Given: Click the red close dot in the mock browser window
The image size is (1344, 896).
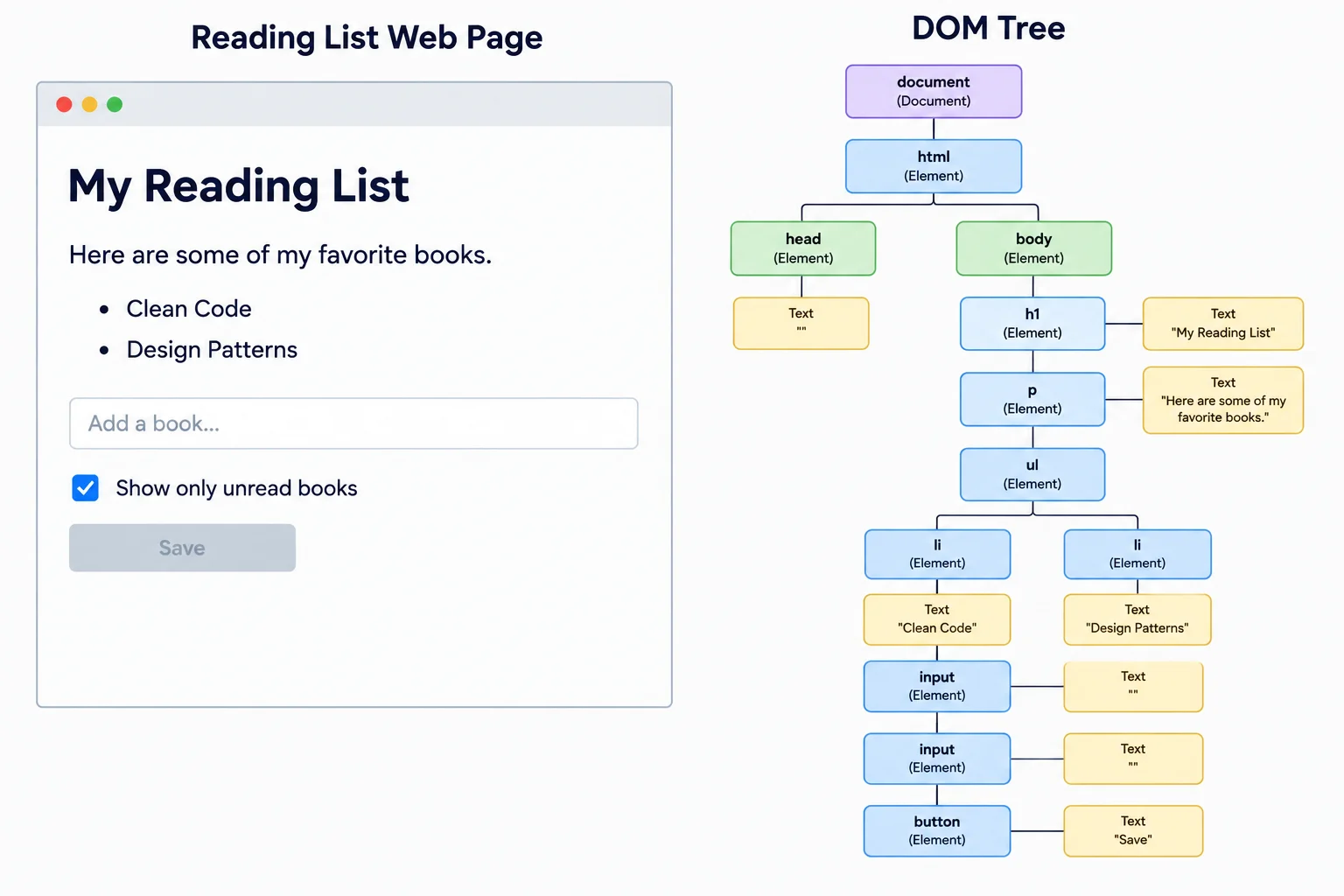Looking at the screenshot, I should [x=64, y=105].
